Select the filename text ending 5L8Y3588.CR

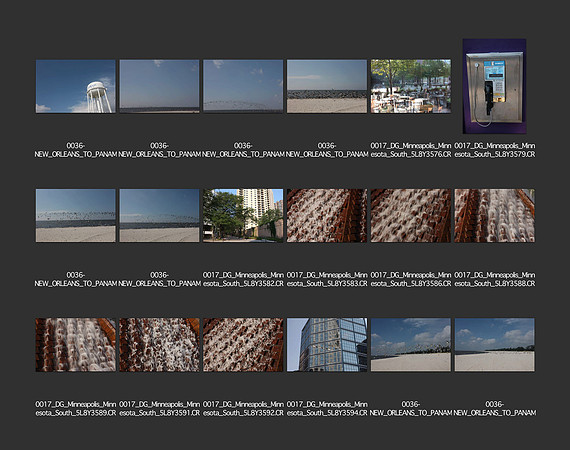[495, 279]
